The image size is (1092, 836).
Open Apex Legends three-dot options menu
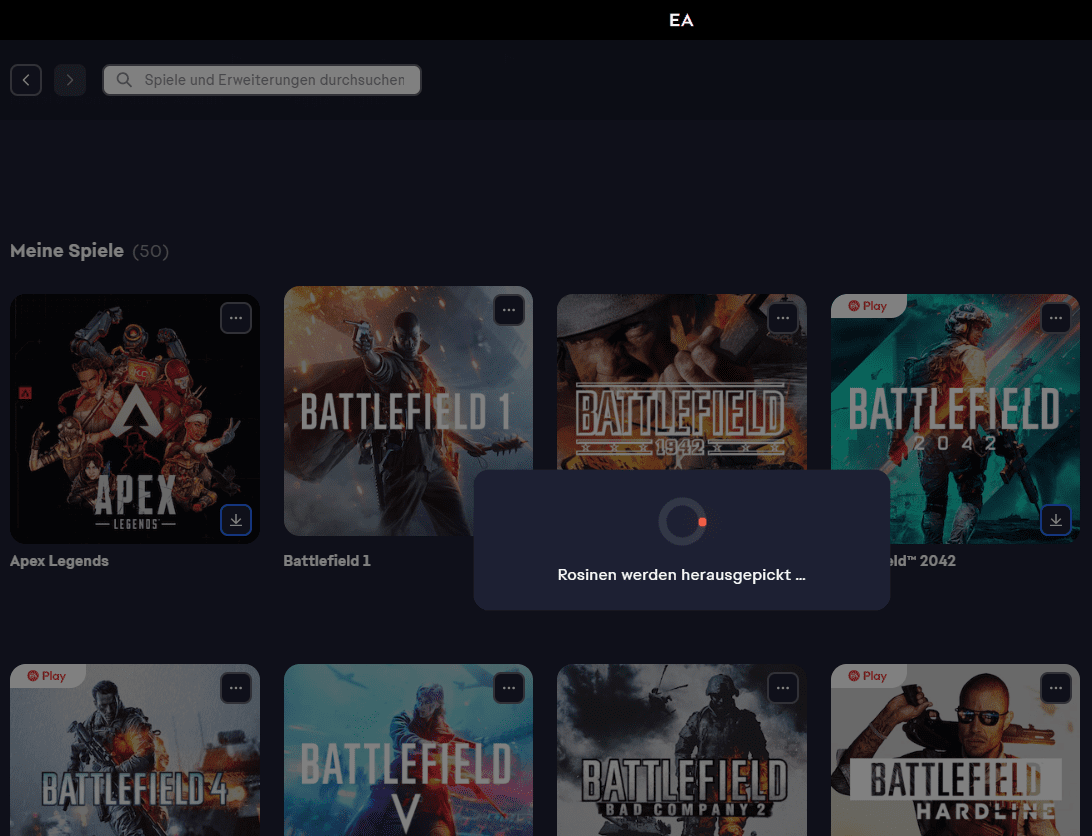pos(236,318)
